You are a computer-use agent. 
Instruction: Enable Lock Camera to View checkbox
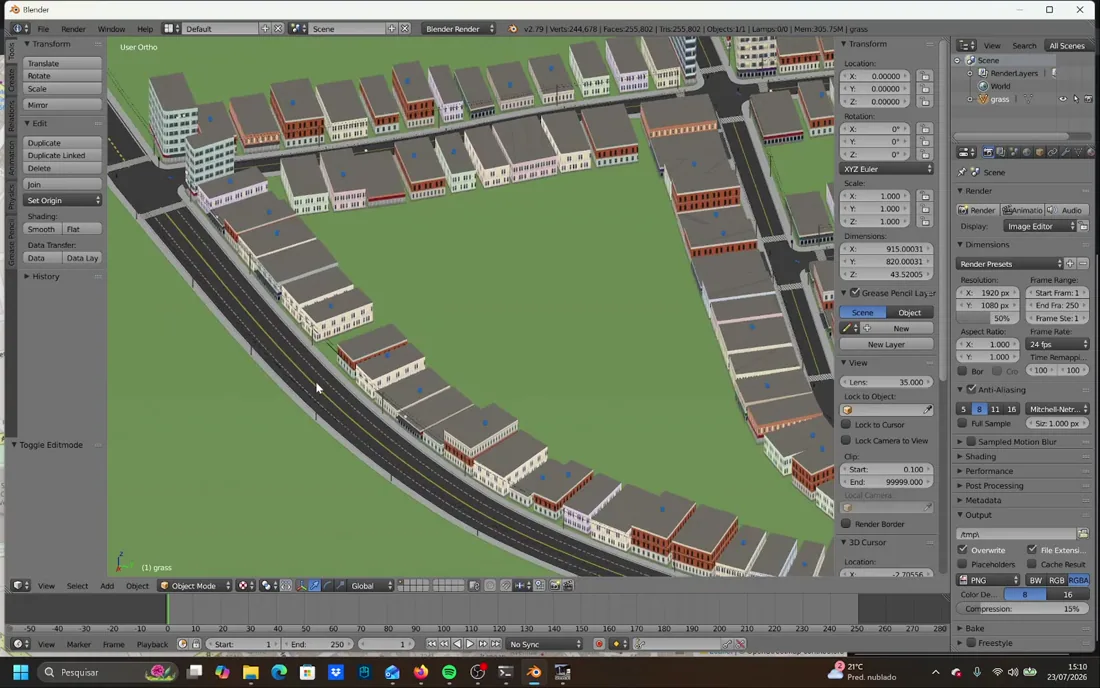click(846, 440)
